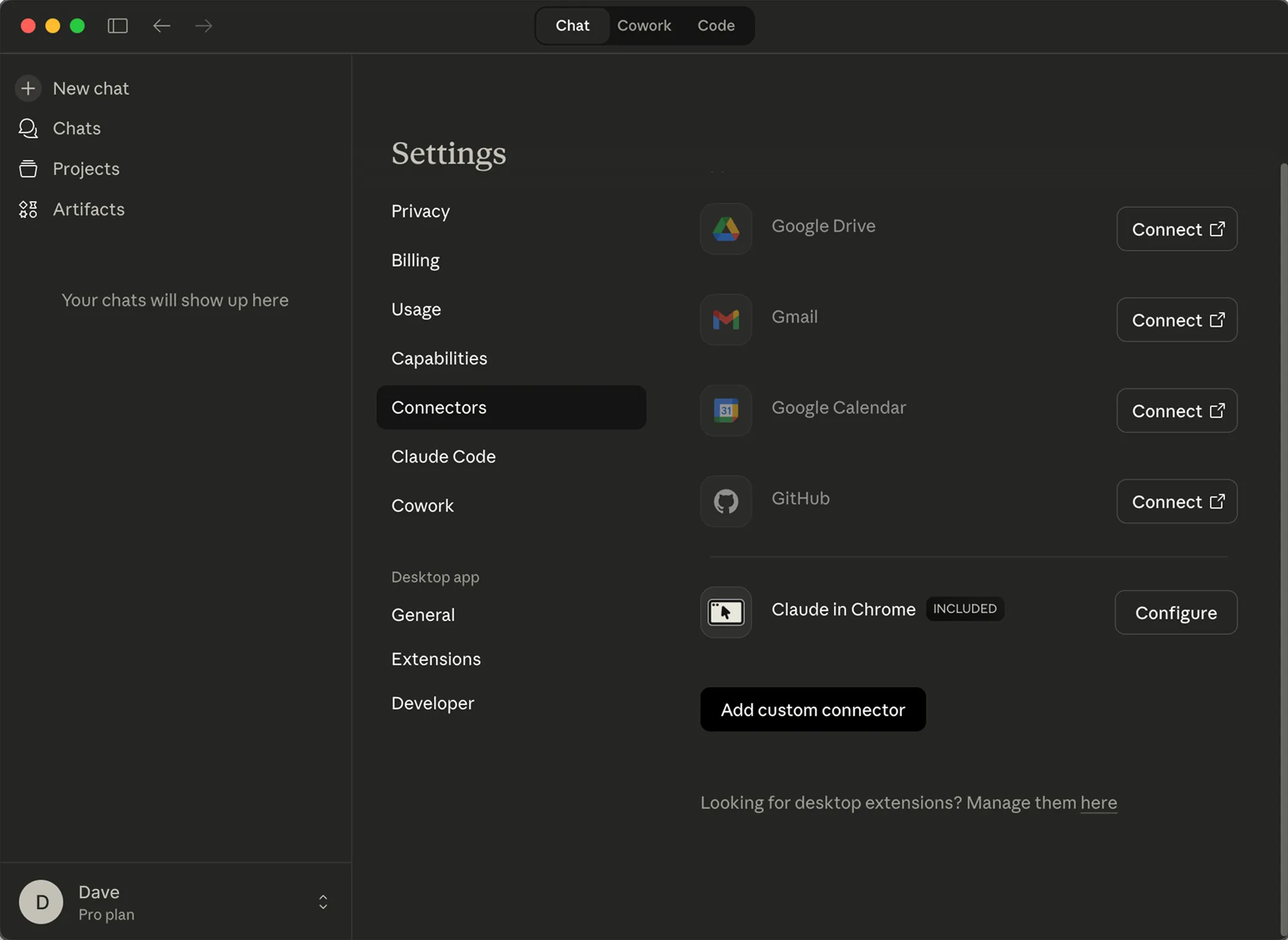Toggle the sidebar visibility icon
This screenshot has width=1288, height=940.
[x=118, y=26]
